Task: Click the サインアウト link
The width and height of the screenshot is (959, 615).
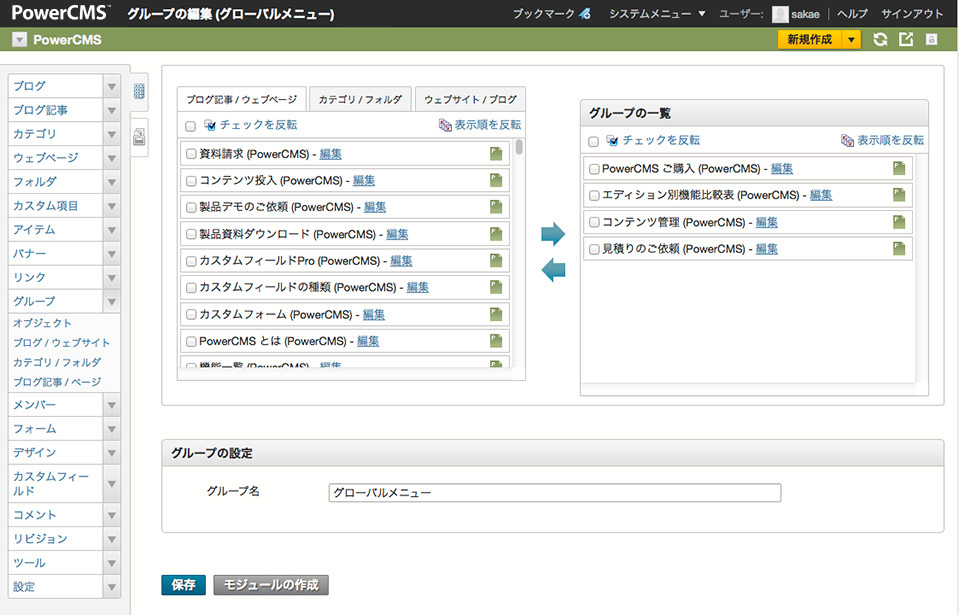Action: [912, 13]
